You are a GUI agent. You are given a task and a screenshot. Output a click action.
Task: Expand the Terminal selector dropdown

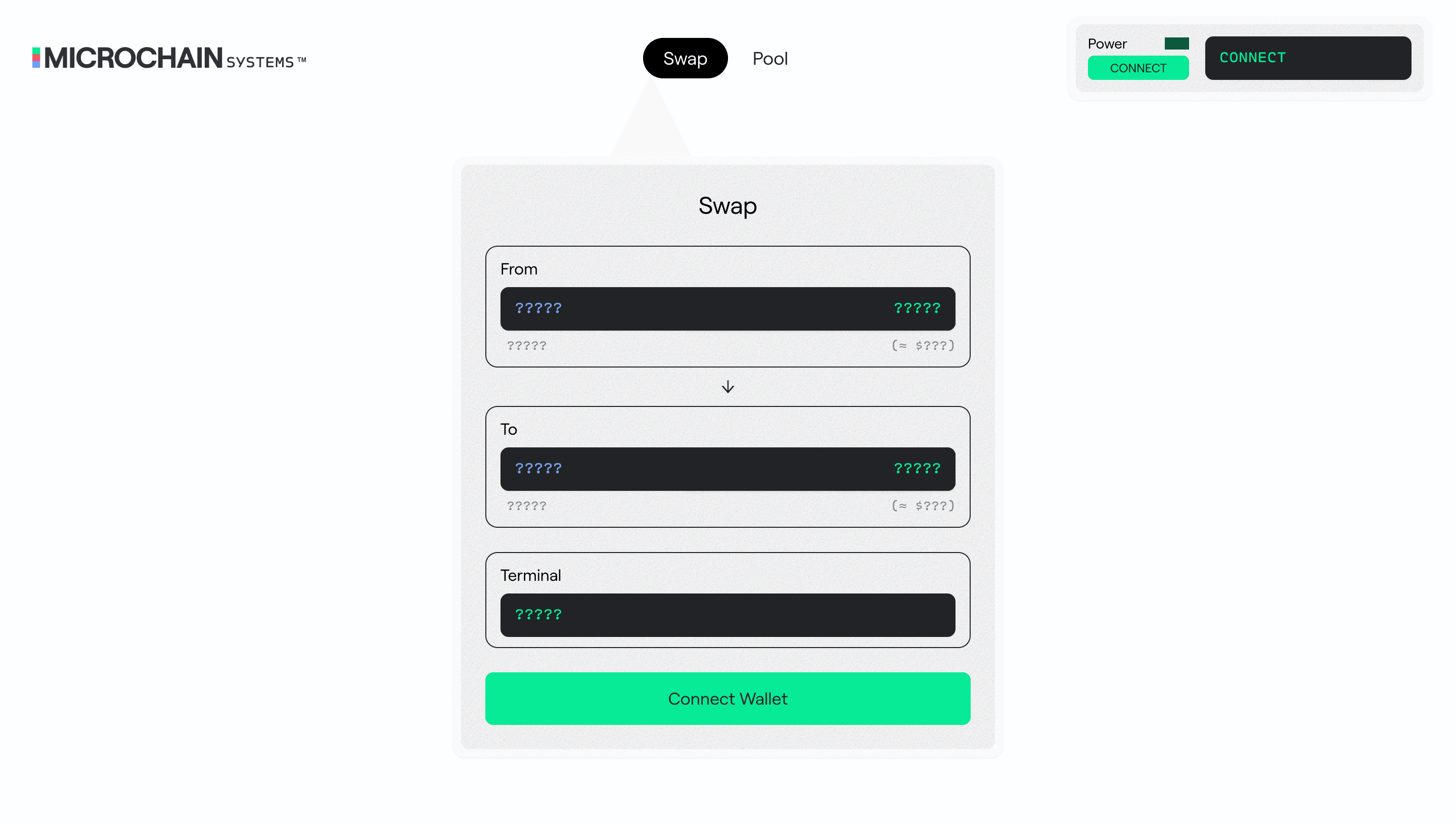(728, 614)
